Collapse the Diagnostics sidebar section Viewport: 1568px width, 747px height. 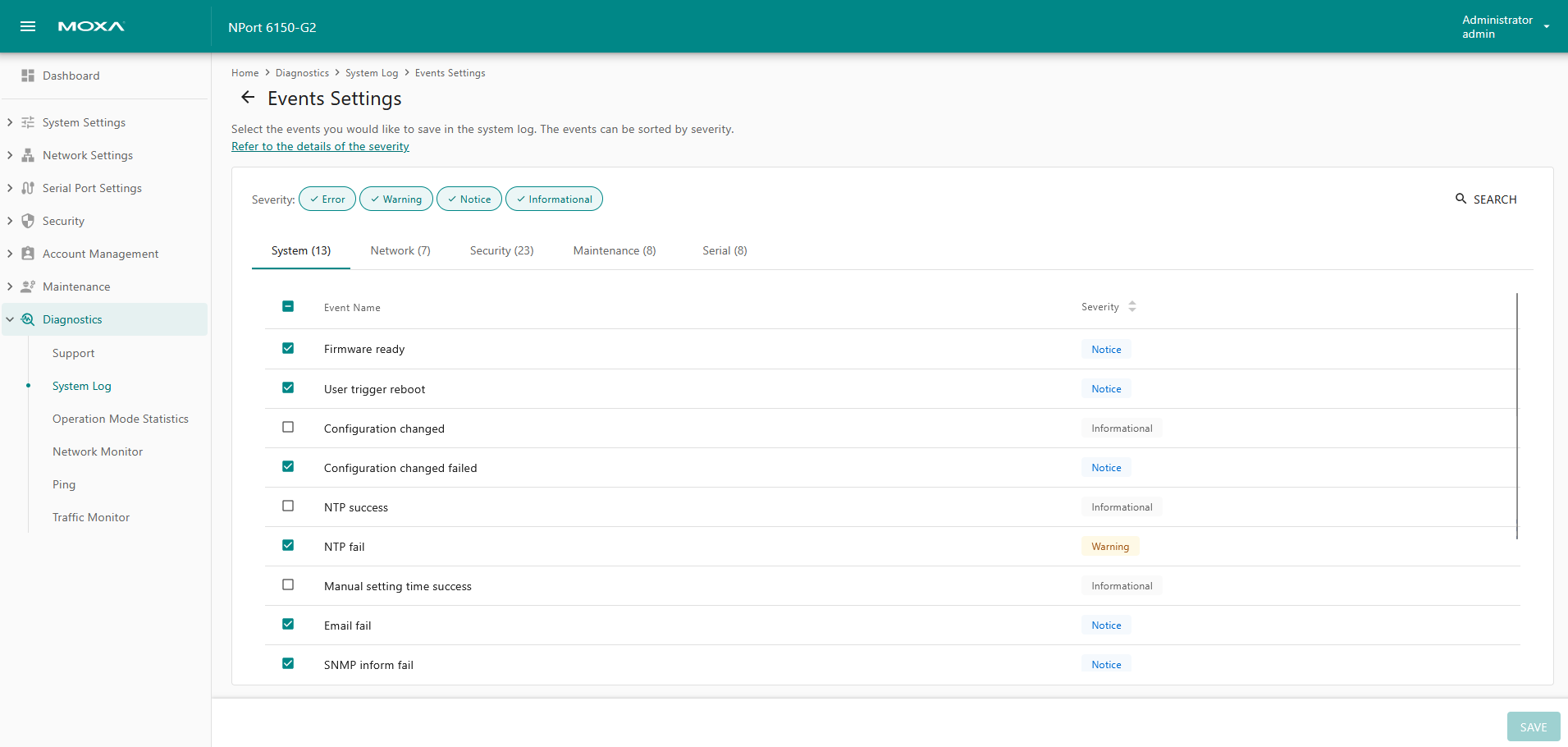pyautogui.click(x=10, y=319)
